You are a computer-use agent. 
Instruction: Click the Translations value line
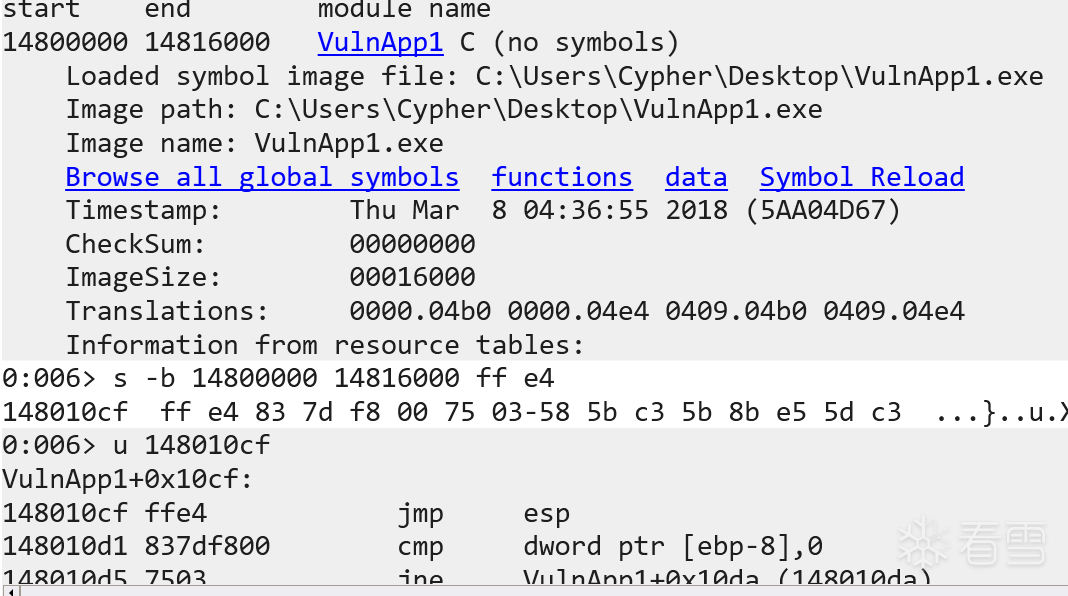tap(656, 312)
